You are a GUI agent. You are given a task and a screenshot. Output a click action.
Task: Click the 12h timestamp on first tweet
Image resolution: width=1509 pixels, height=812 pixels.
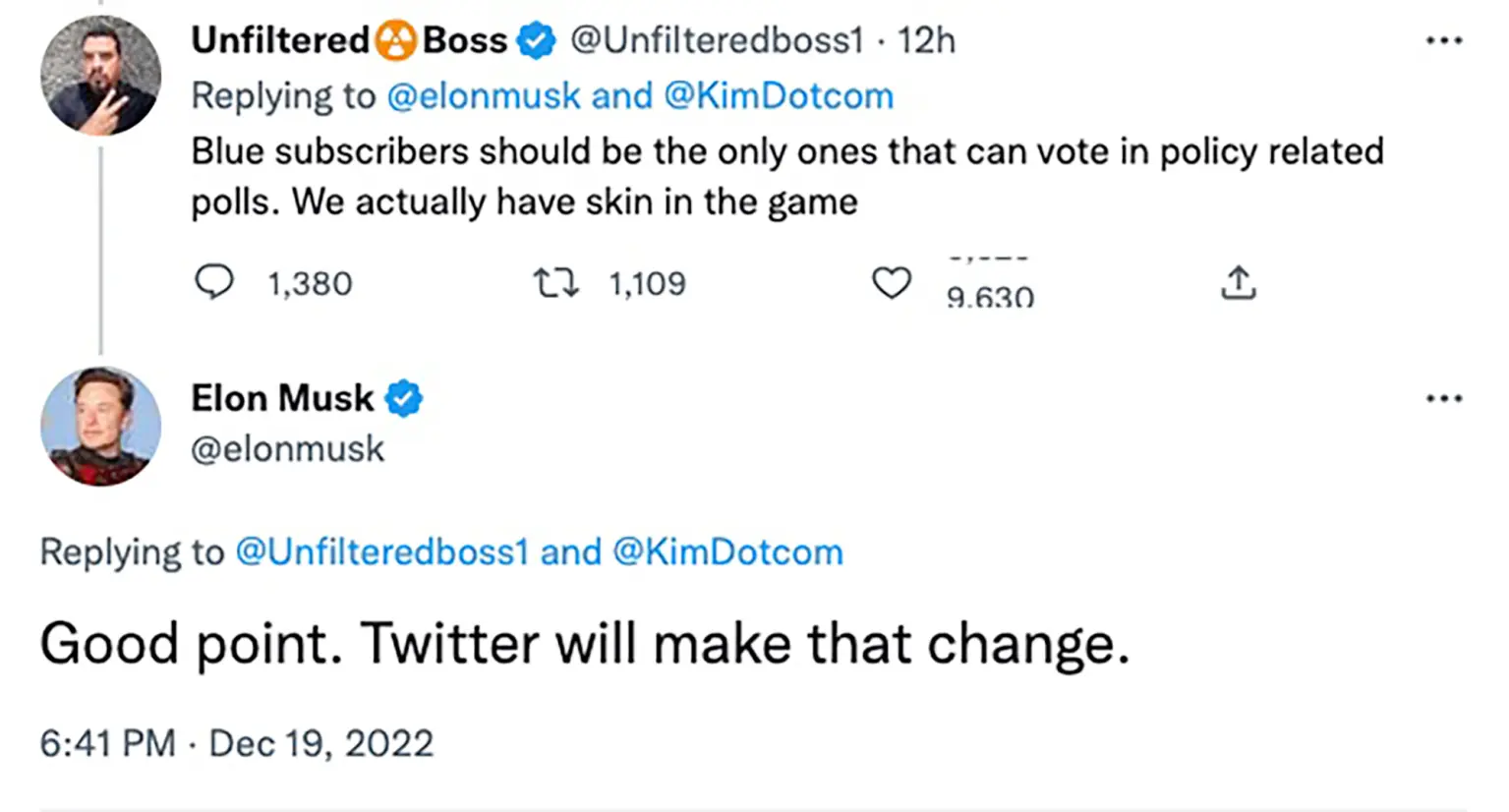click(926, 41)
